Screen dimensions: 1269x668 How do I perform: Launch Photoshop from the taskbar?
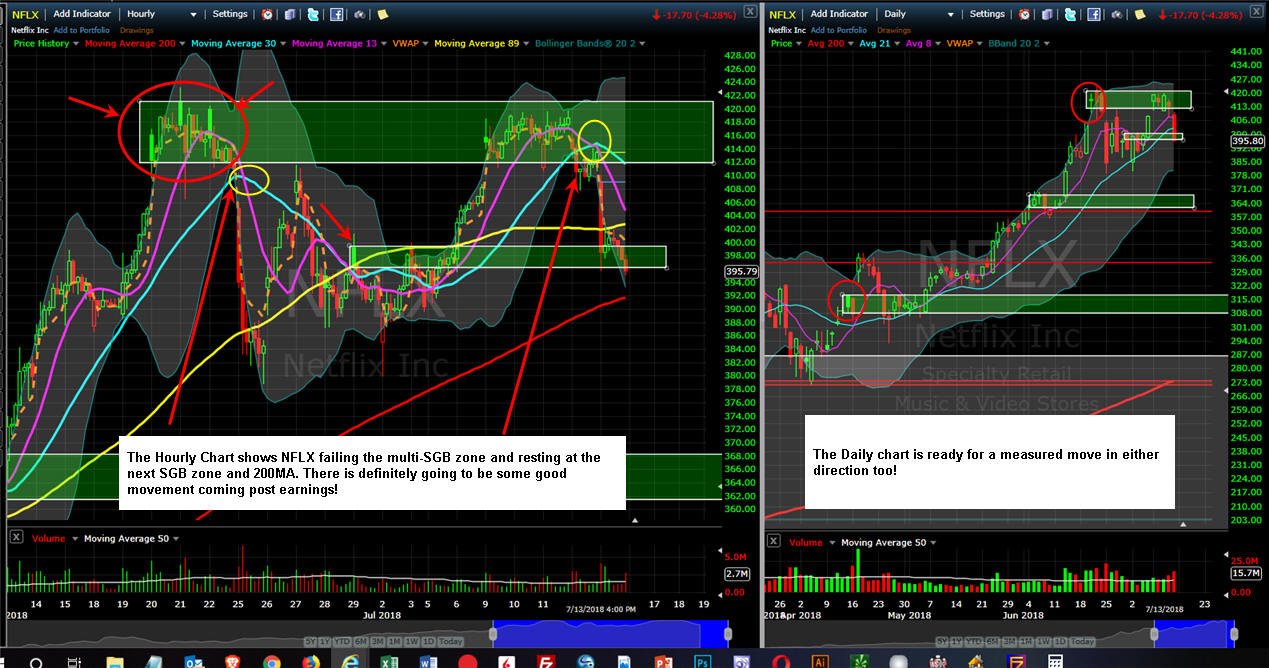pyautogui.click(x=702, y=661)
